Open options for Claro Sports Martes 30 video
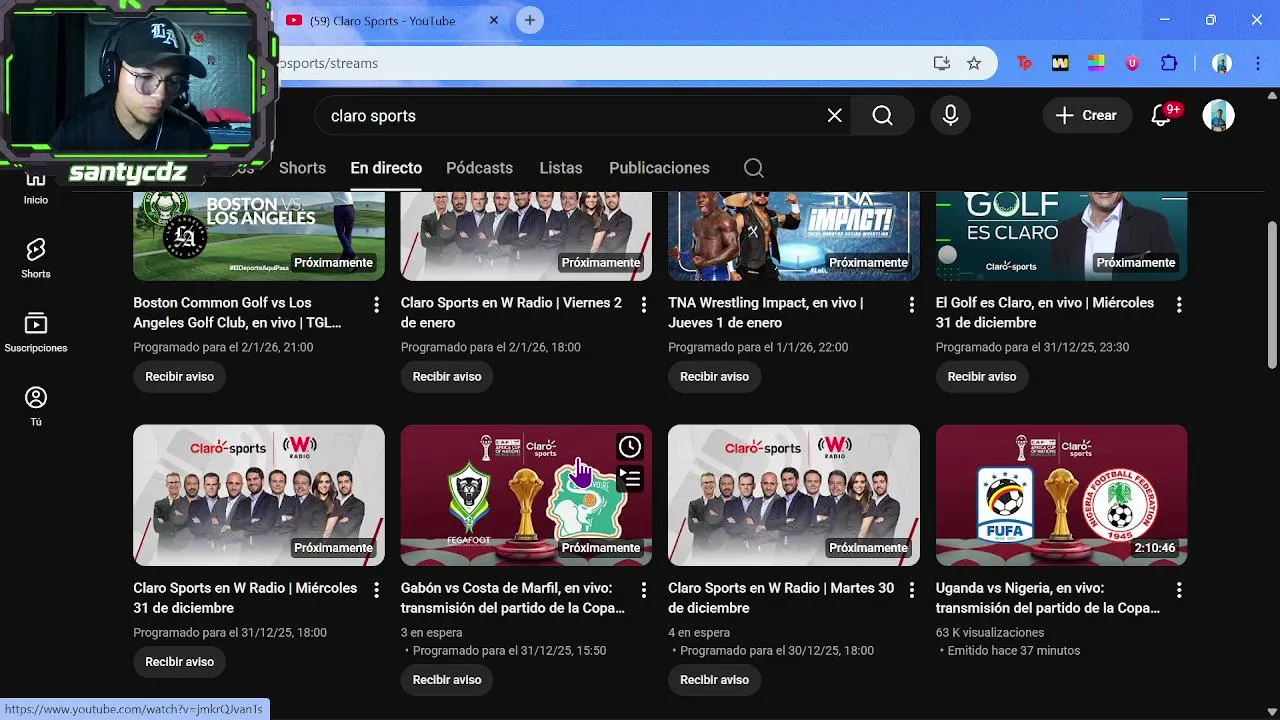 click(x=911, y=590)
